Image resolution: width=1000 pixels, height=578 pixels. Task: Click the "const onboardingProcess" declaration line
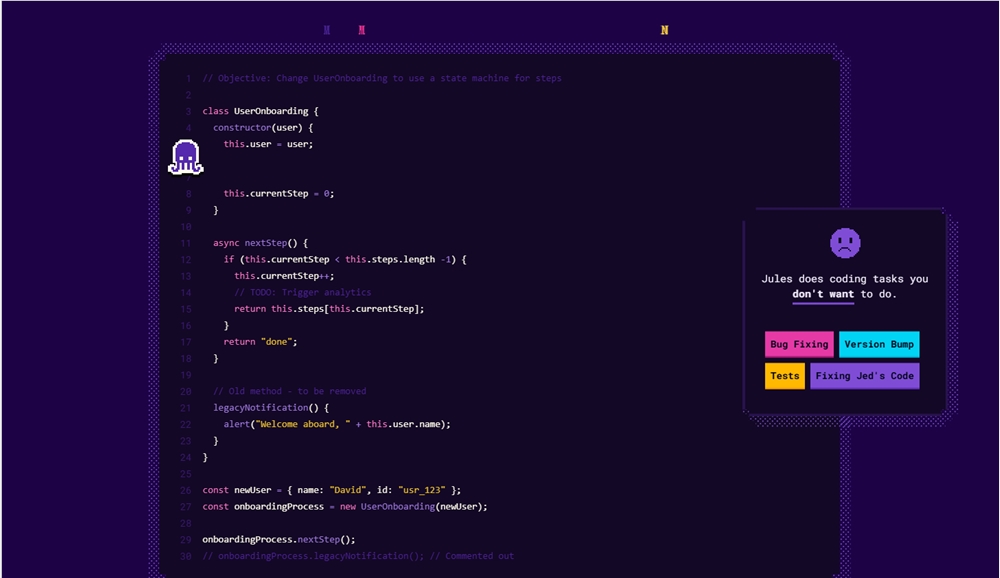pyautogui.click(x=345, y=507)
